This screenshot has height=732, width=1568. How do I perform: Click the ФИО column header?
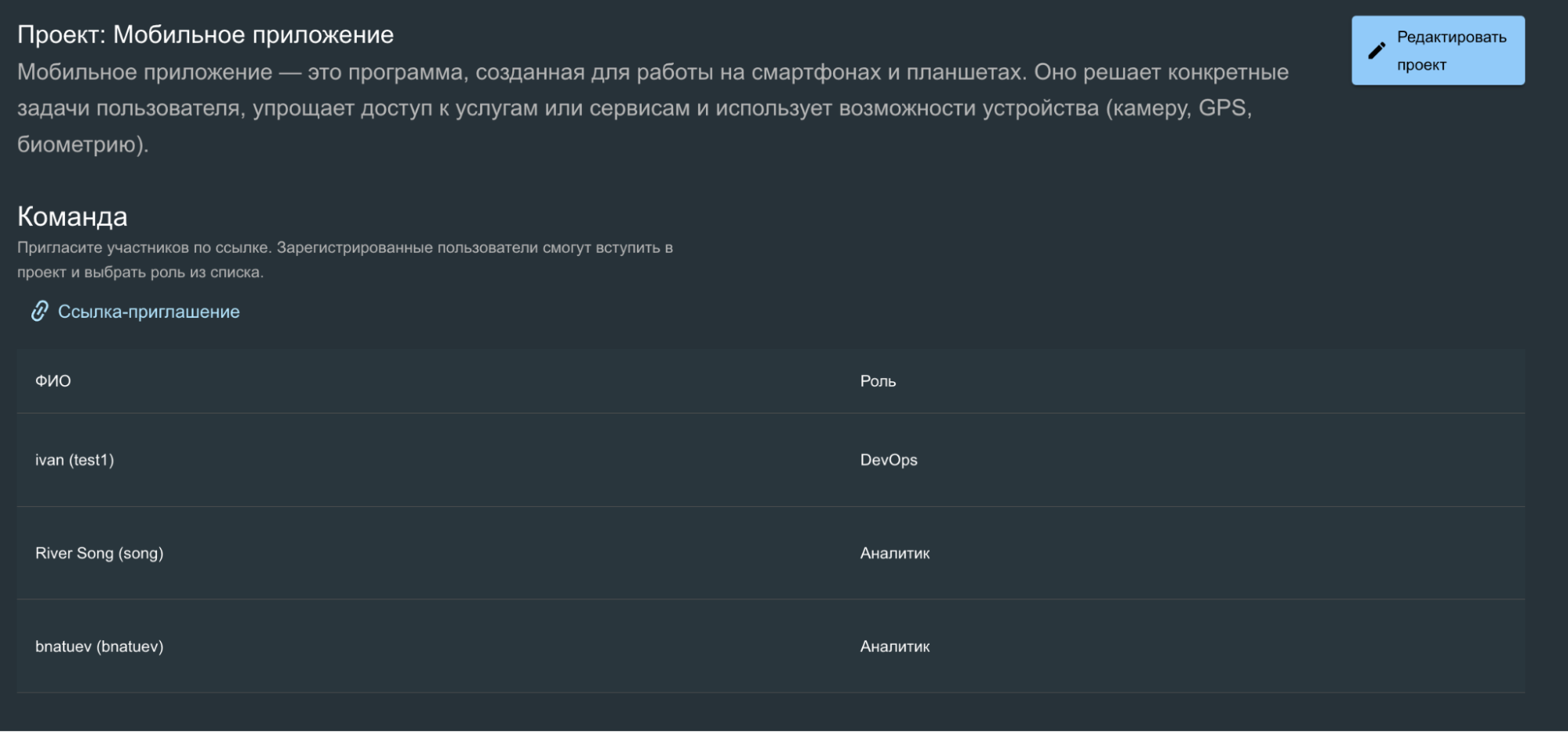[53, 381]
